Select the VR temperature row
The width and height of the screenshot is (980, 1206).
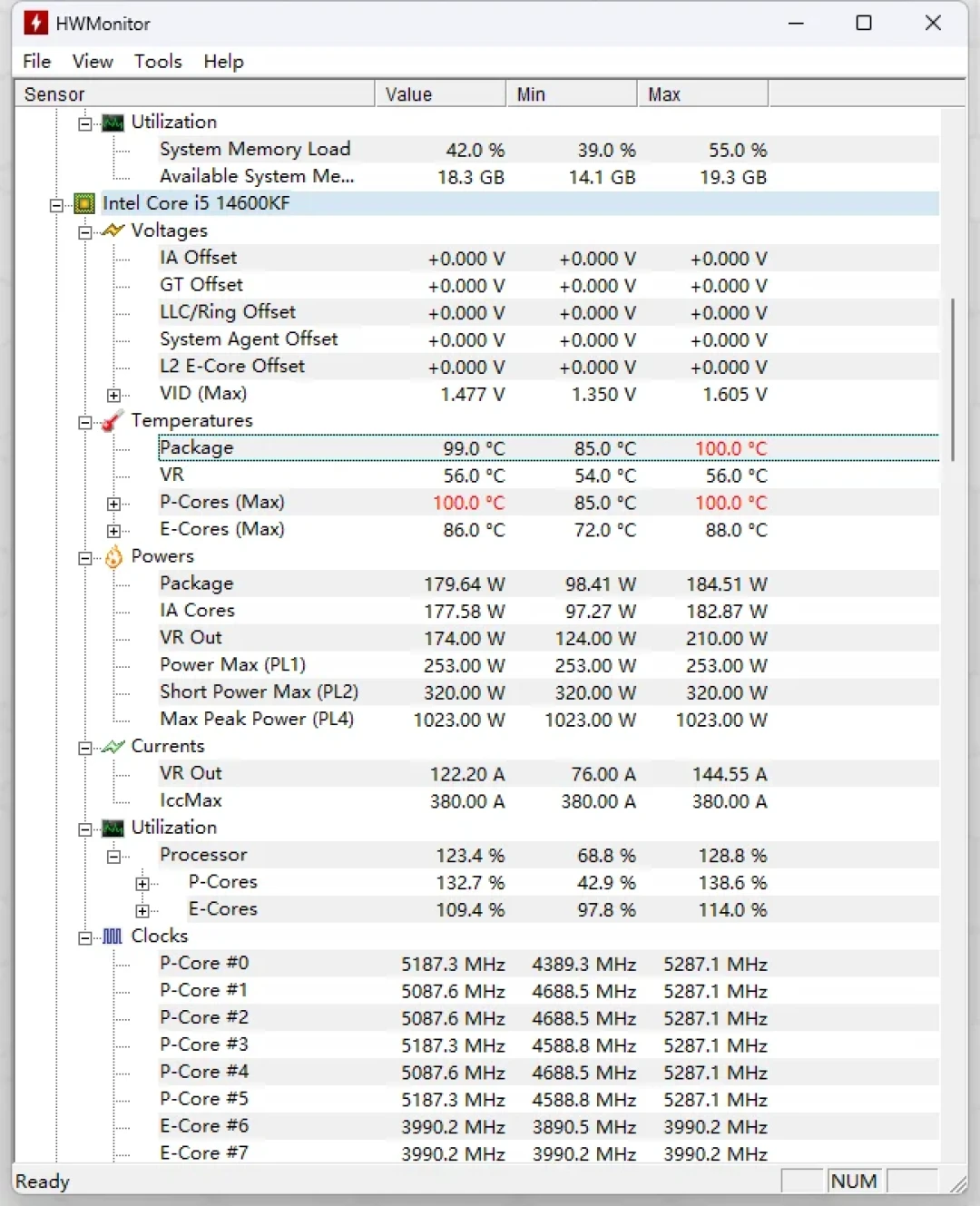click(x=549, y=476)
